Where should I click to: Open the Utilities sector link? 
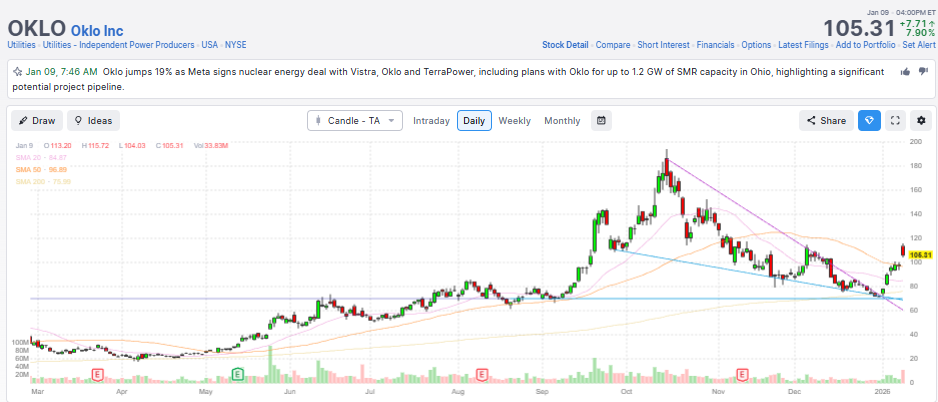coord(22,45)
